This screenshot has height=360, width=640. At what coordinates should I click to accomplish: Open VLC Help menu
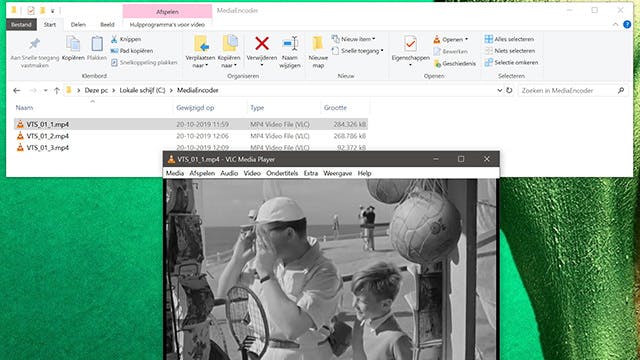tap(364, 173)
